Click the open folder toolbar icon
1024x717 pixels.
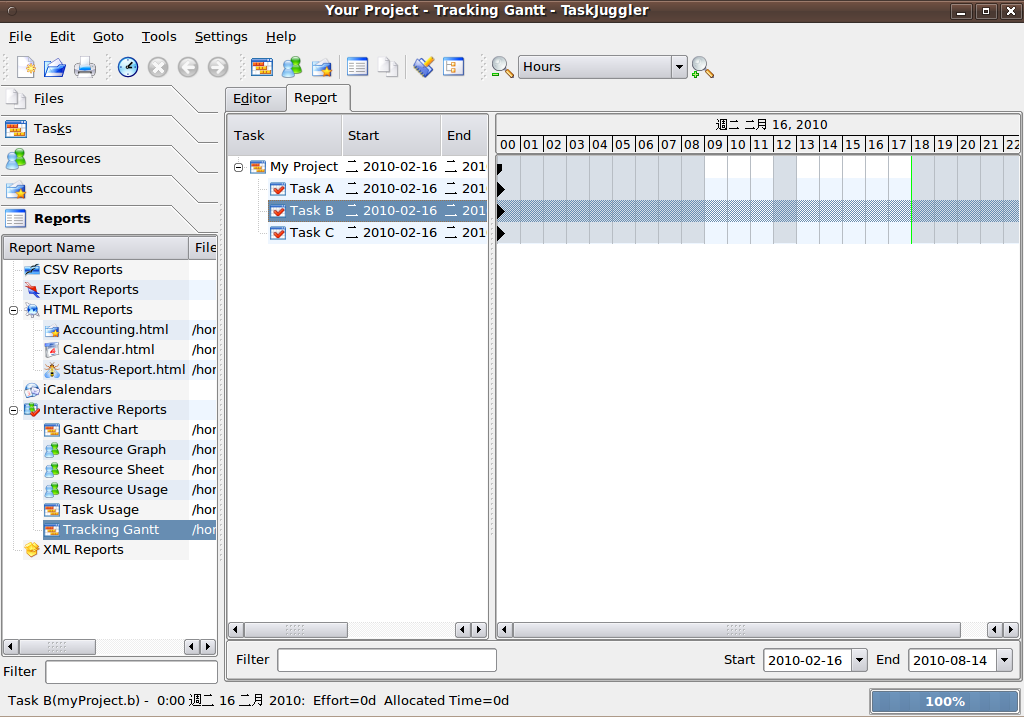pos(54,67)
